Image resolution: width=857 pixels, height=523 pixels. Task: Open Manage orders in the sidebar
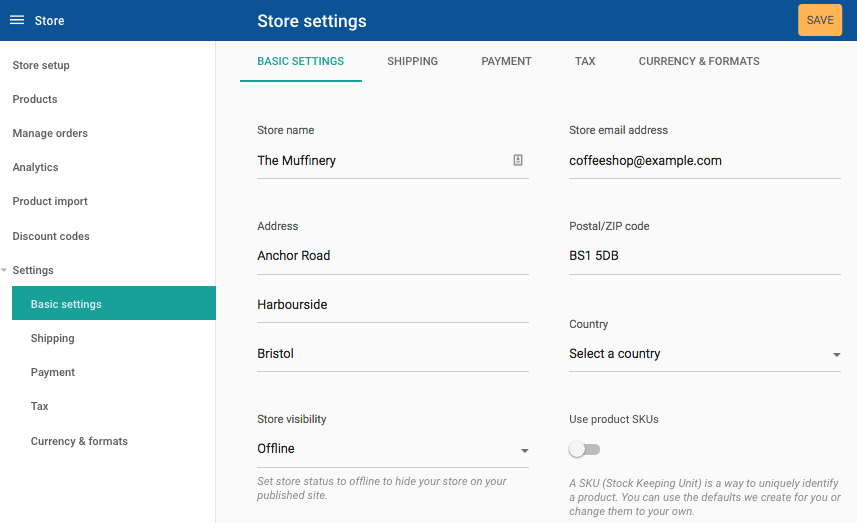coord(50,133)
